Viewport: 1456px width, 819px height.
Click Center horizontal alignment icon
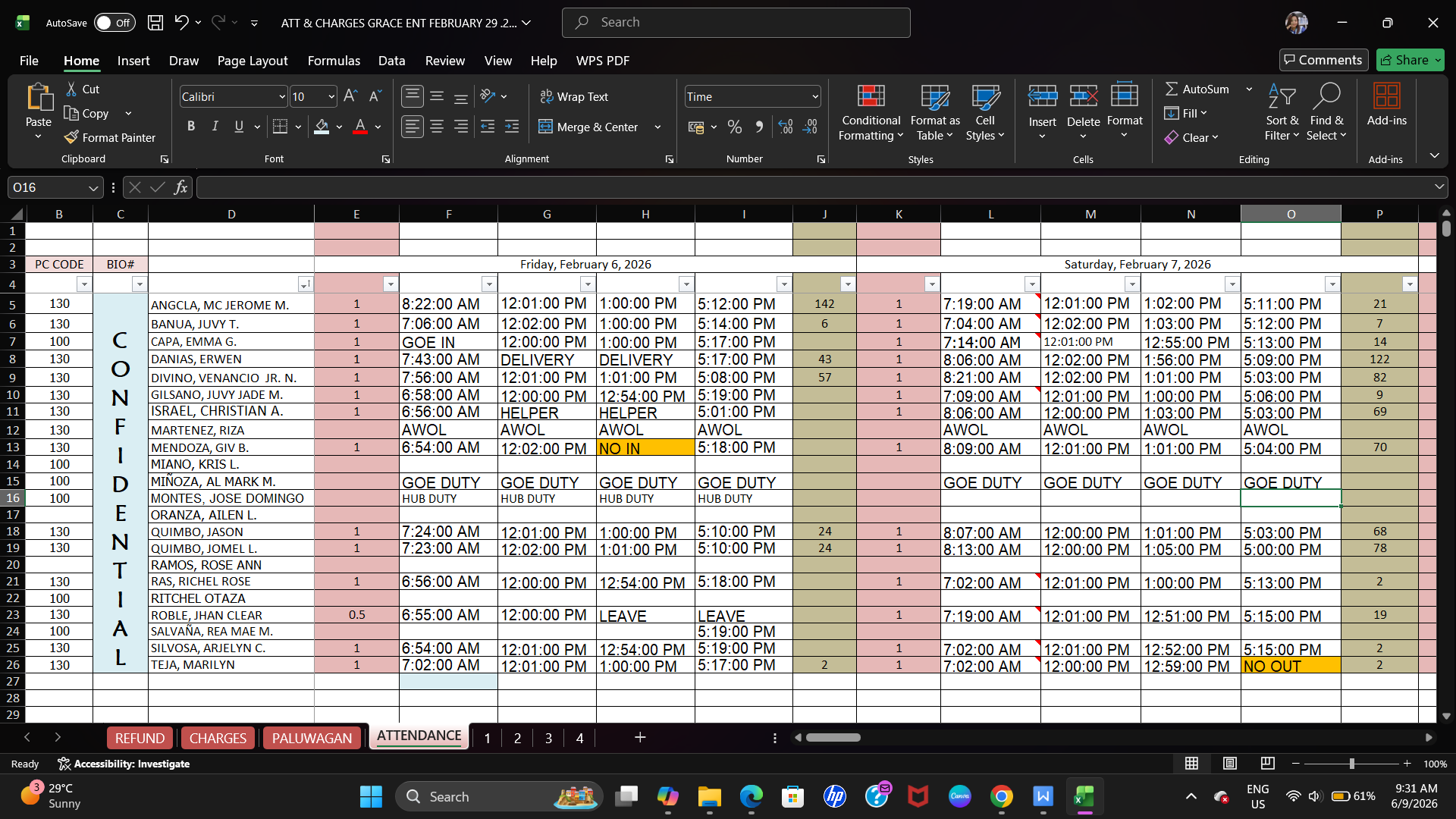(x=437, y=127)
